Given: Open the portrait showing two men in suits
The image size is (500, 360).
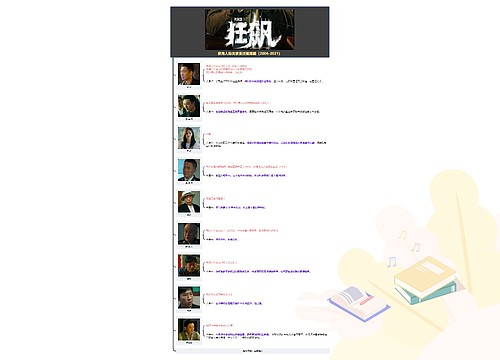Looking at the screenshot, I should (189, 106).
